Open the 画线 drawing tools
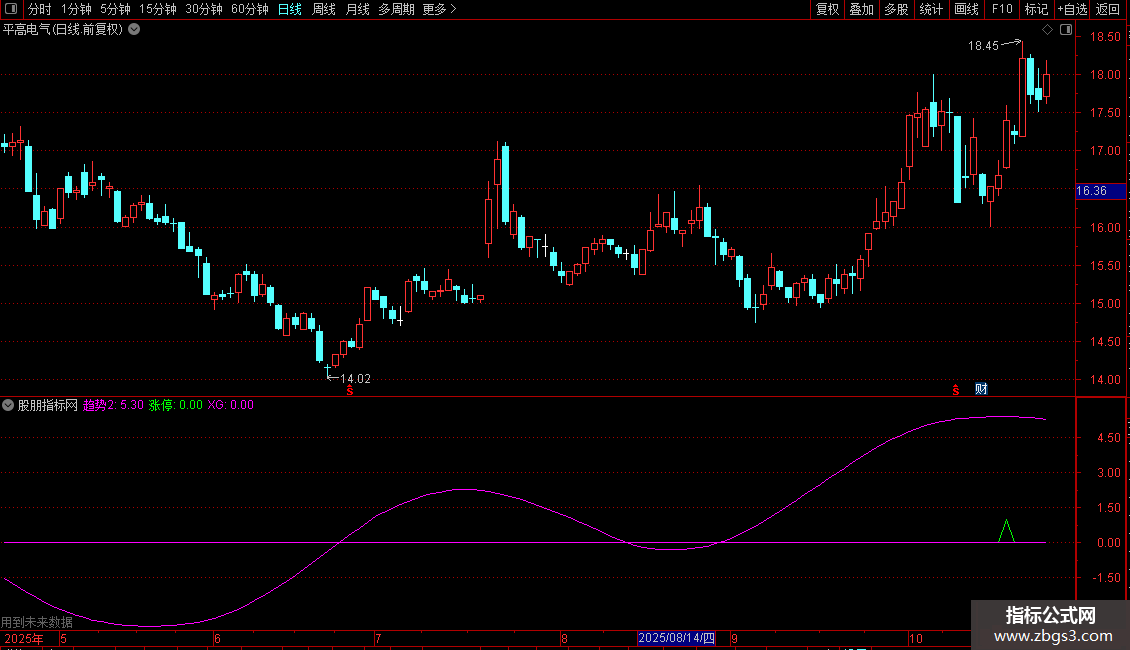 (966, 10)
